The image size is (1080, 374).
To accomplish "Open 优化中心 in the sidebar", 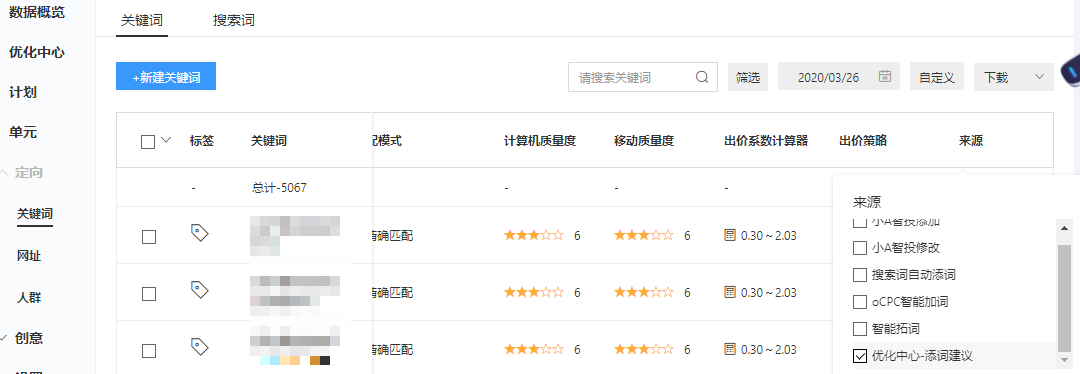I will tap(37, 52).
